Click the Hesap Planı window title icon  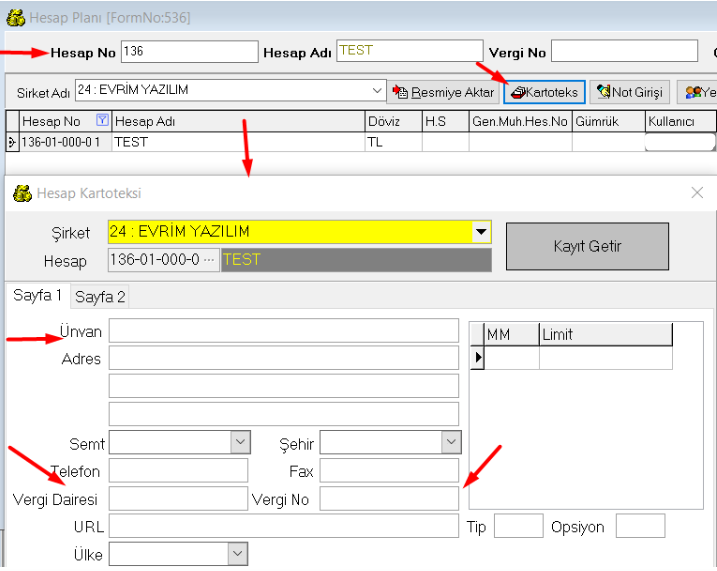tap(14, 18)
